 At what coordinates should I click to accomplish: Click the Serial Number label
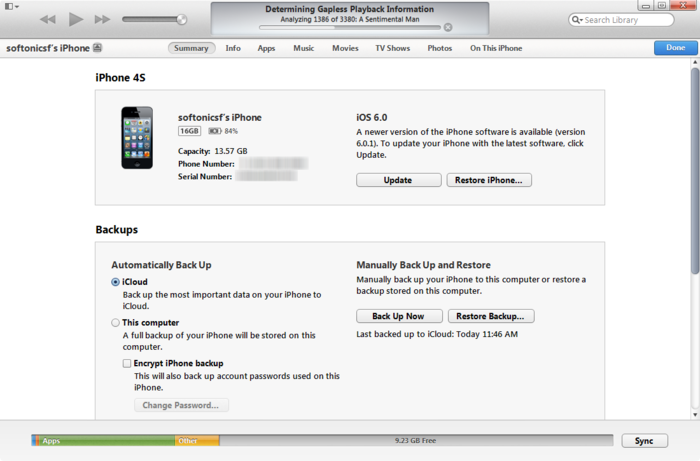[205, 177]
